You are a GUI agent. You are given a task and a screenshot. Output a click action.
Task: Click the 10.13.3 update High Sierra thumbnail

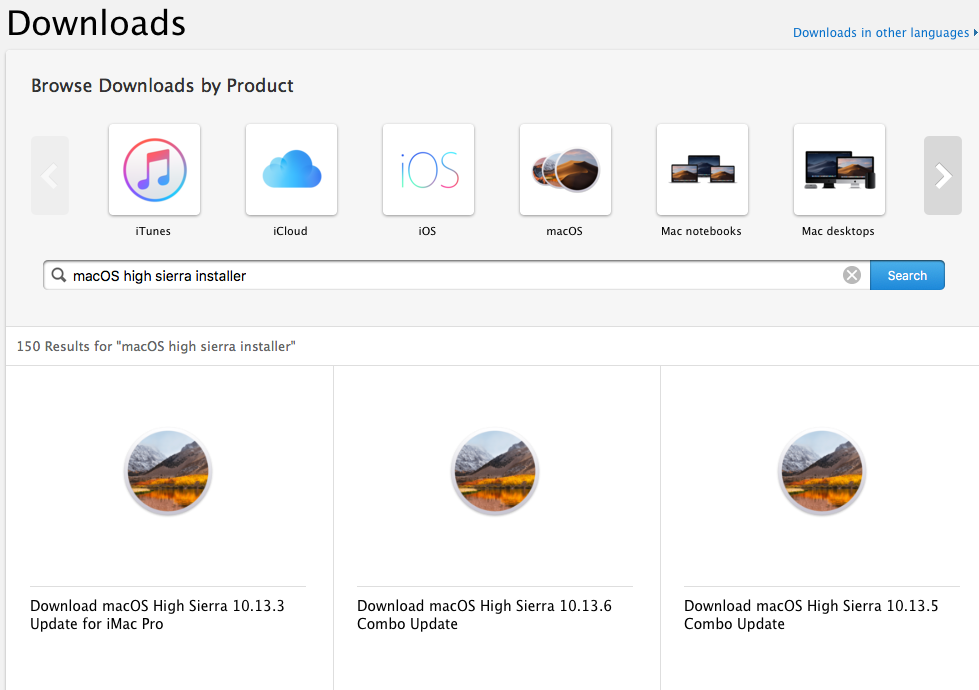(168, 472)
